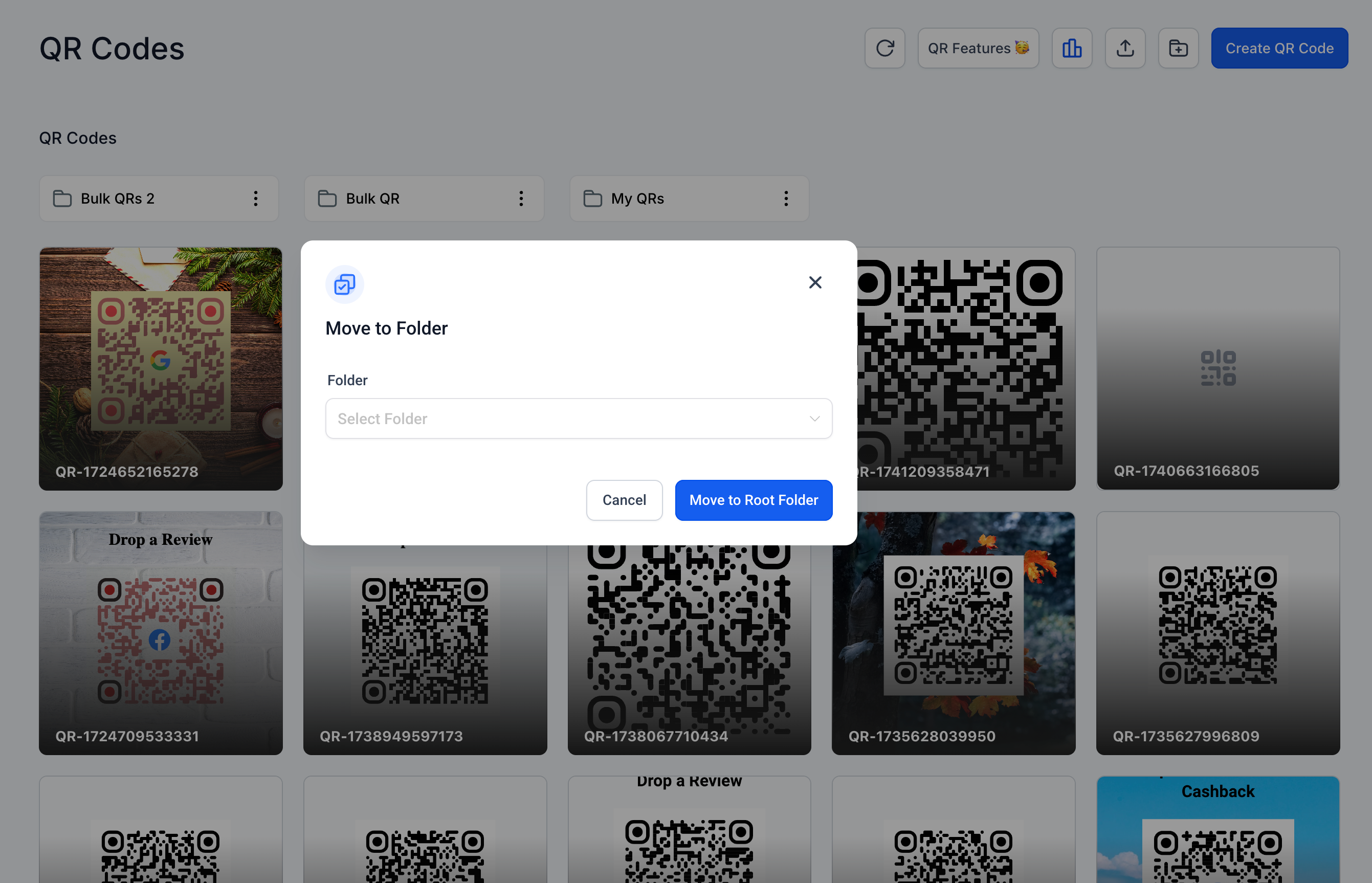Close the Move to Folder dialog
Viewport: 1372px width, 883px height.
tap(815, 282)
